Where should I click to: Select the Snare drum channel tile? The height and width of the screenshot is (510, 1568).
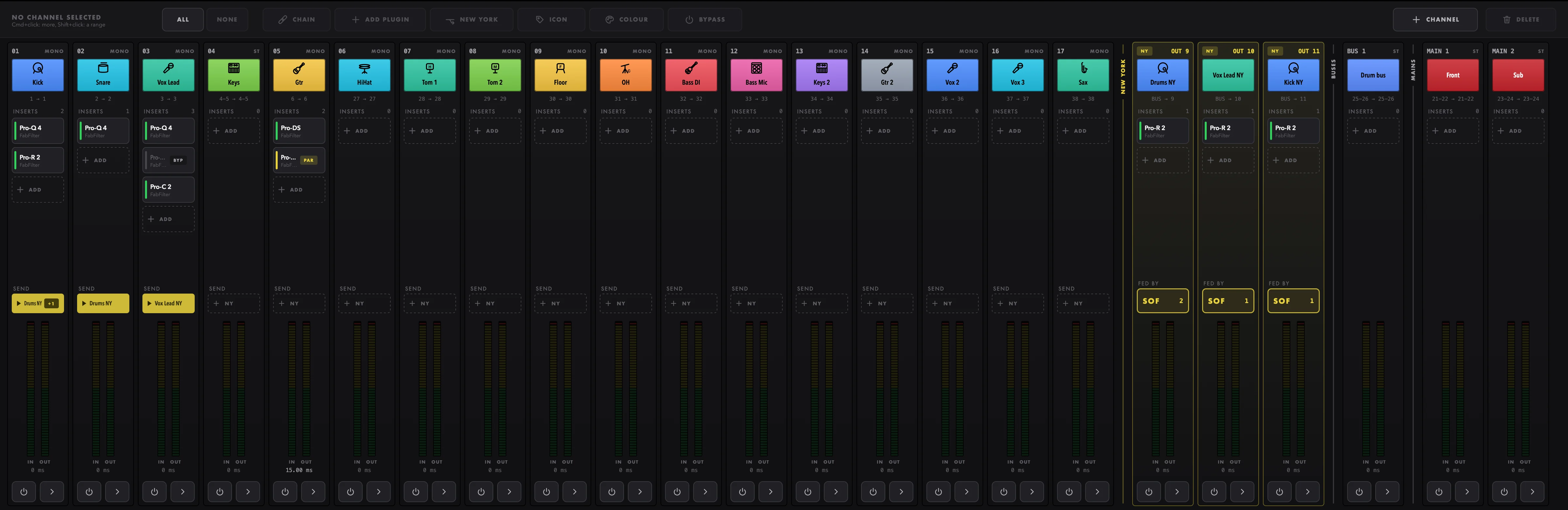(103, 75)
